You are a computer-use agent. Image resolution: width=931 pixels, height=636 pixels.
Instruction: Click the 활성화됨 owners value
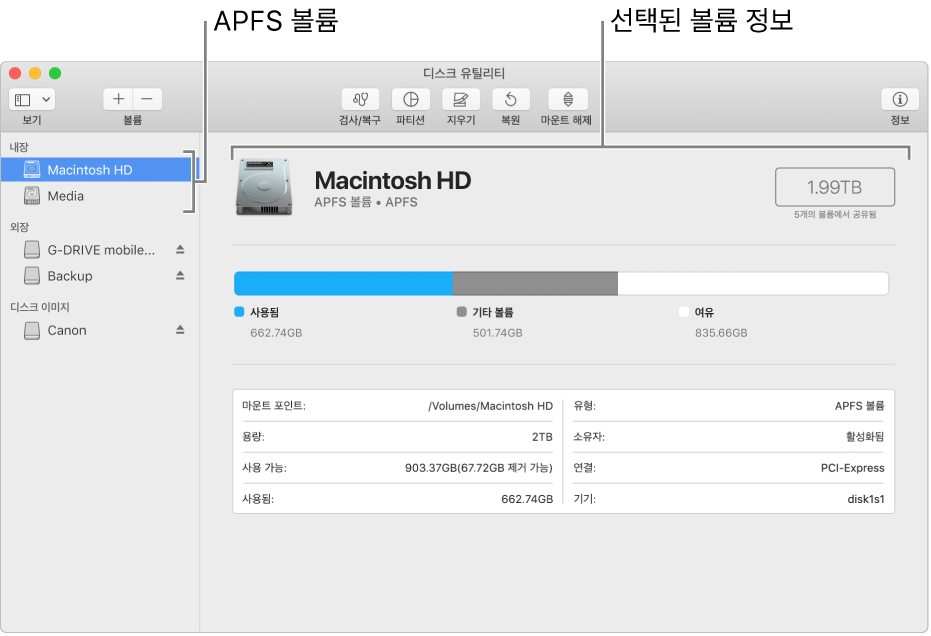[865, 437]
